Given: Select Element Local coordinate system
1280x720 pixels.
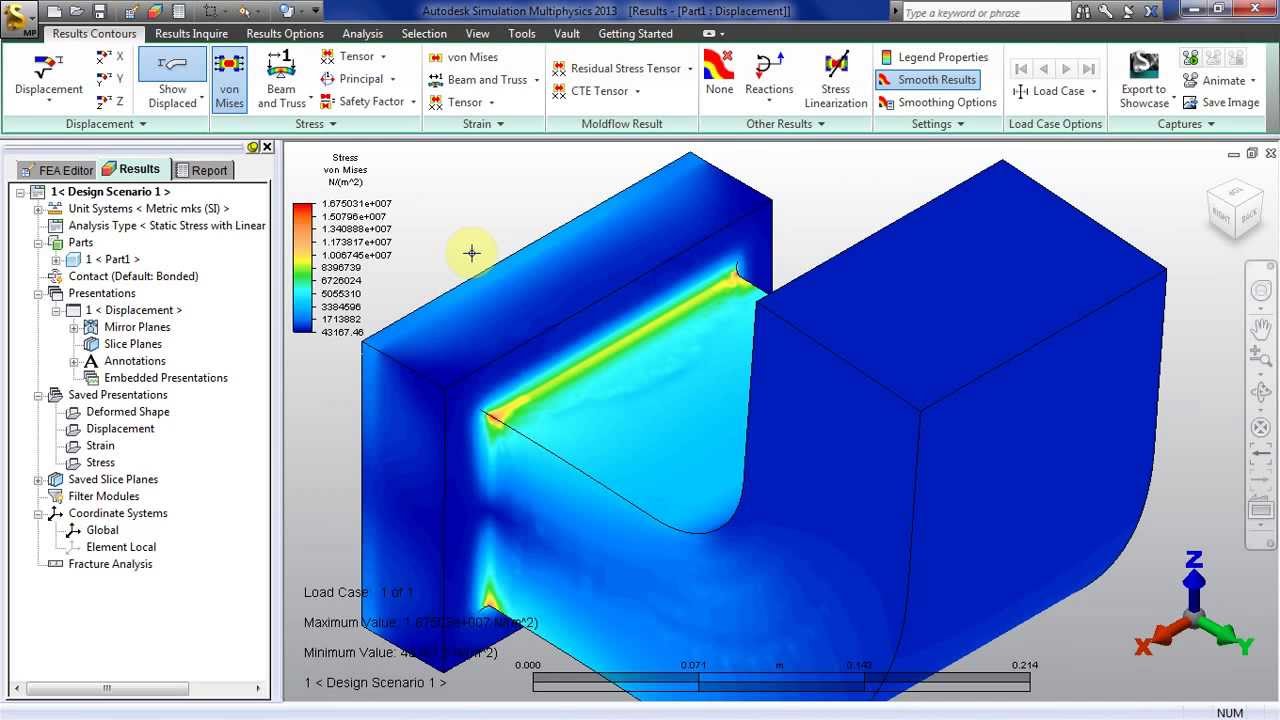Looking at the screenshot, I should pyautogui.click(x=121, y=547).
